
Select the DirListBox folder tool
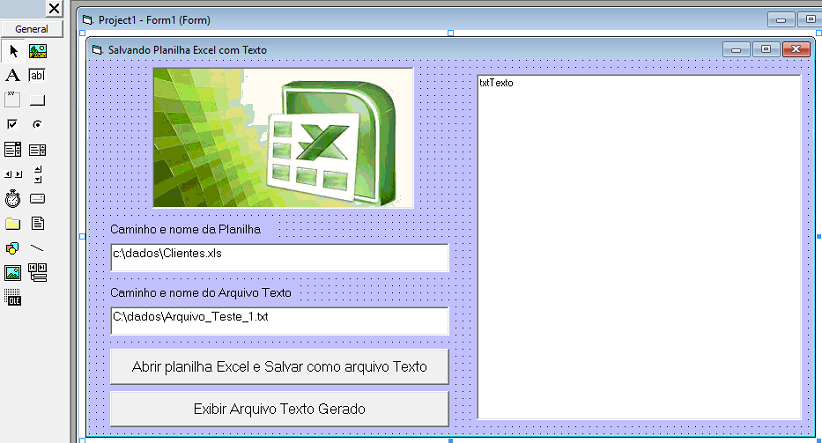click(x=13, y=224)
